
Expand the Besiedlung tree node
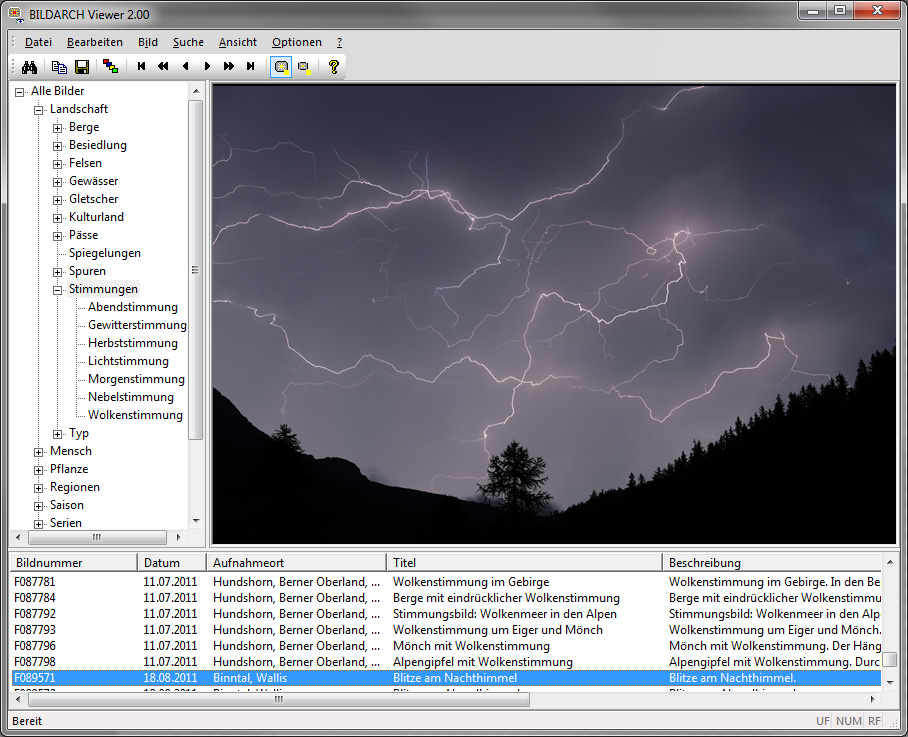tap(57, 146)
